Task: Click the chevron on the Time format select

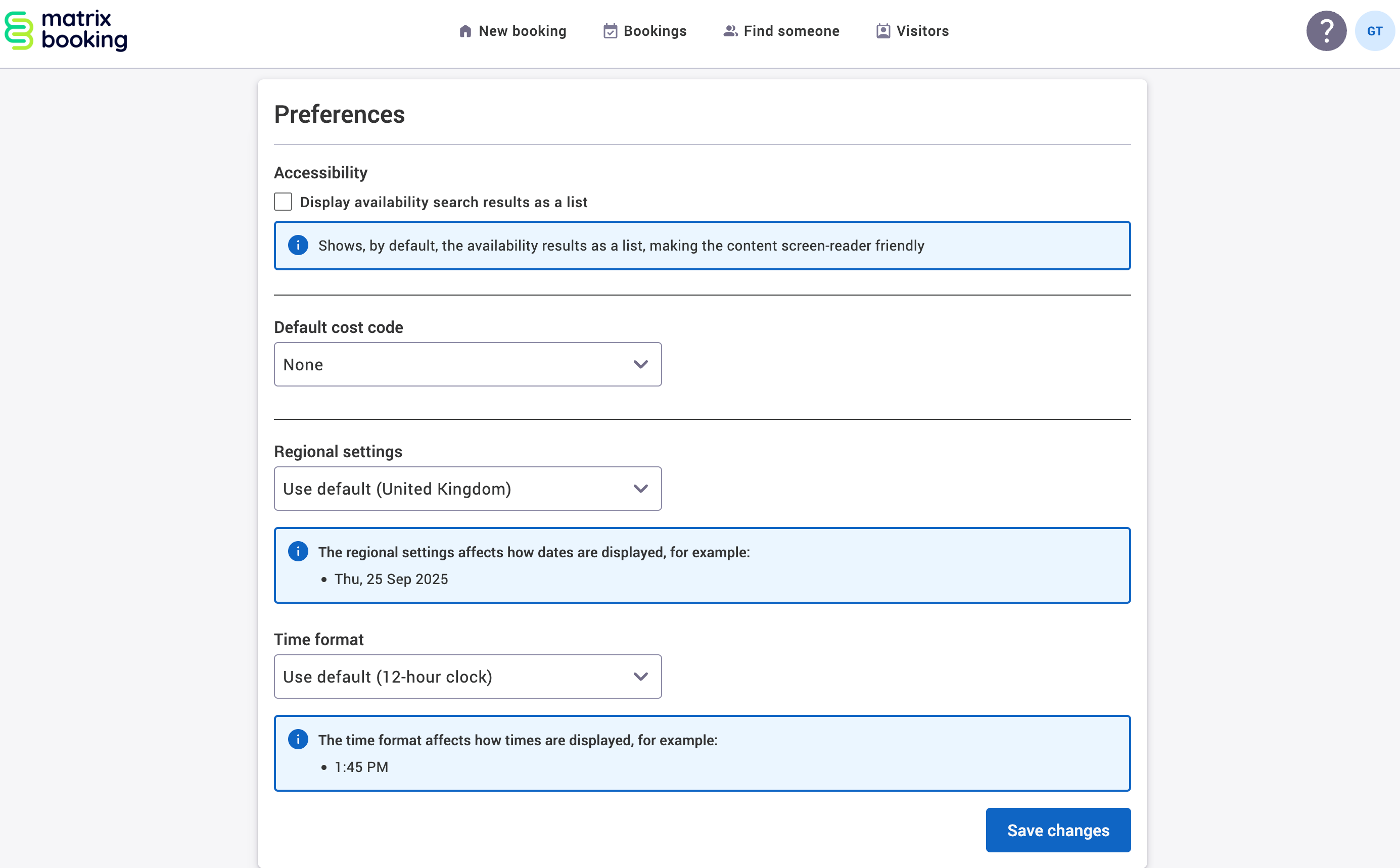Action: pos(640,677)
